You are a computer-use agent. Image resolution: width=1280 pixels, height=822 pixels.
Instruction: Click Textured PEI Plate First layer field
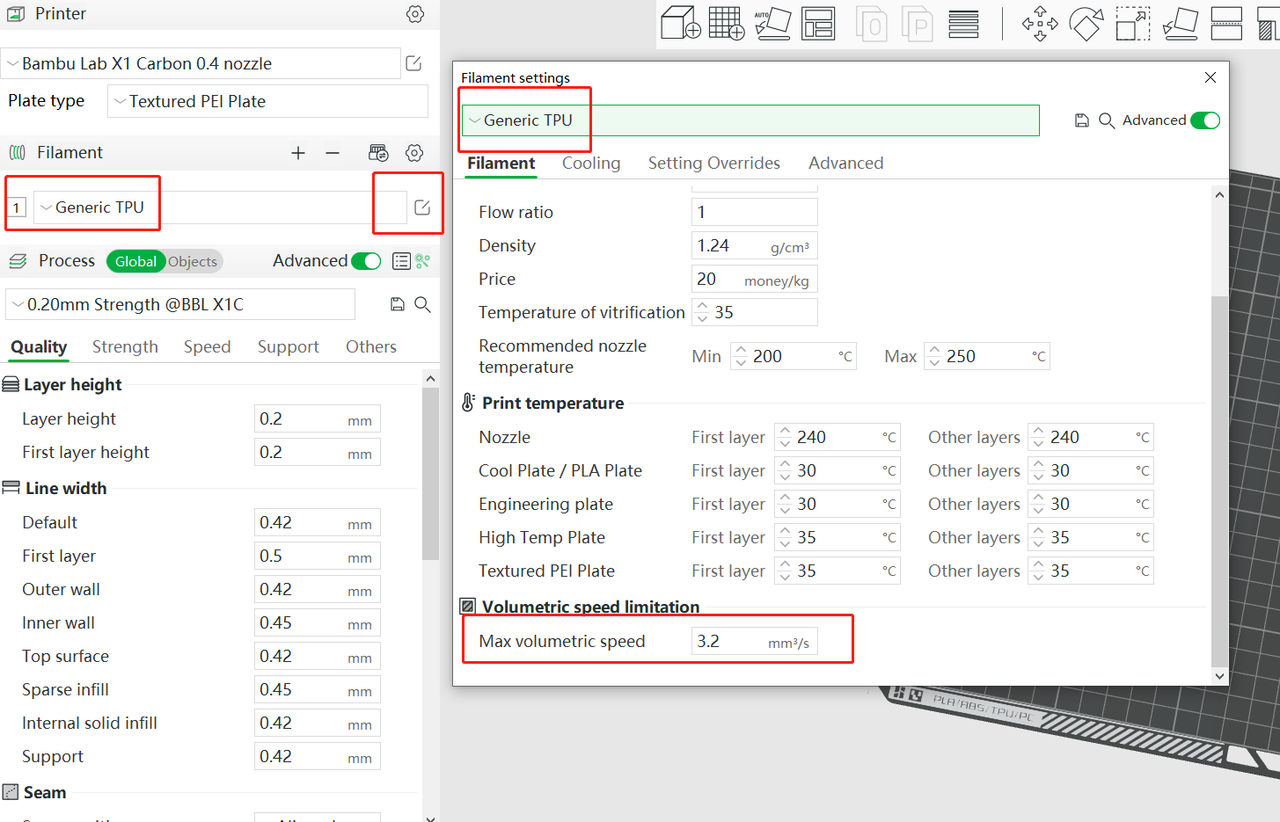pos(837,571)
